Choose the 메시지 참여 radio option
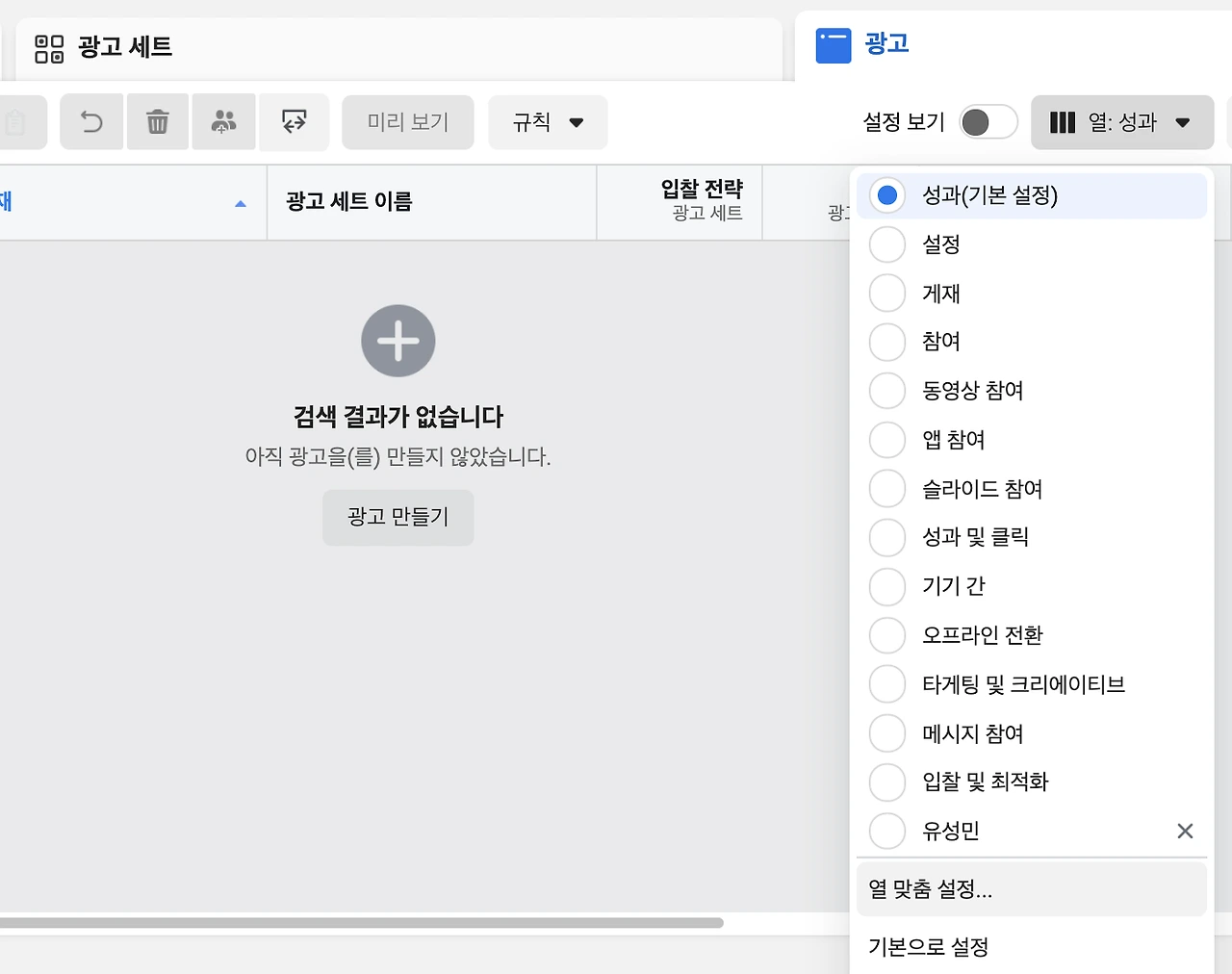This screenshot has height=974, width=1232. [887, 733]
